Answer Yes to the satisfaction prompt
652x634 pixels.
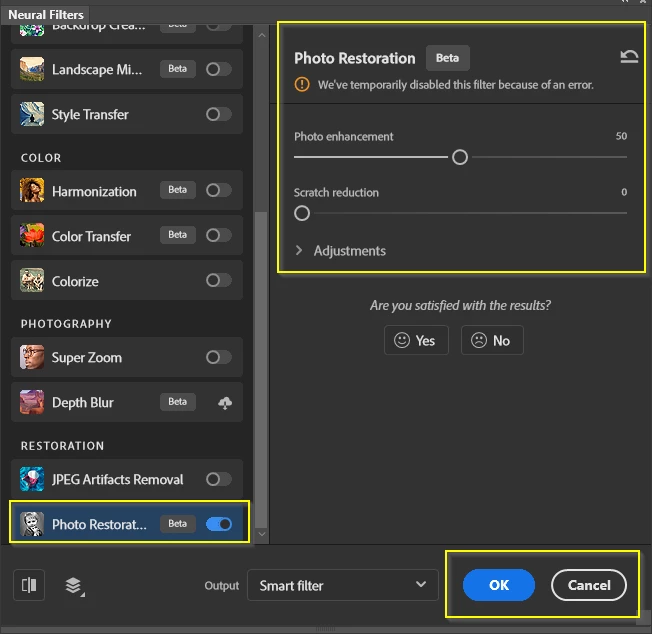416,340
